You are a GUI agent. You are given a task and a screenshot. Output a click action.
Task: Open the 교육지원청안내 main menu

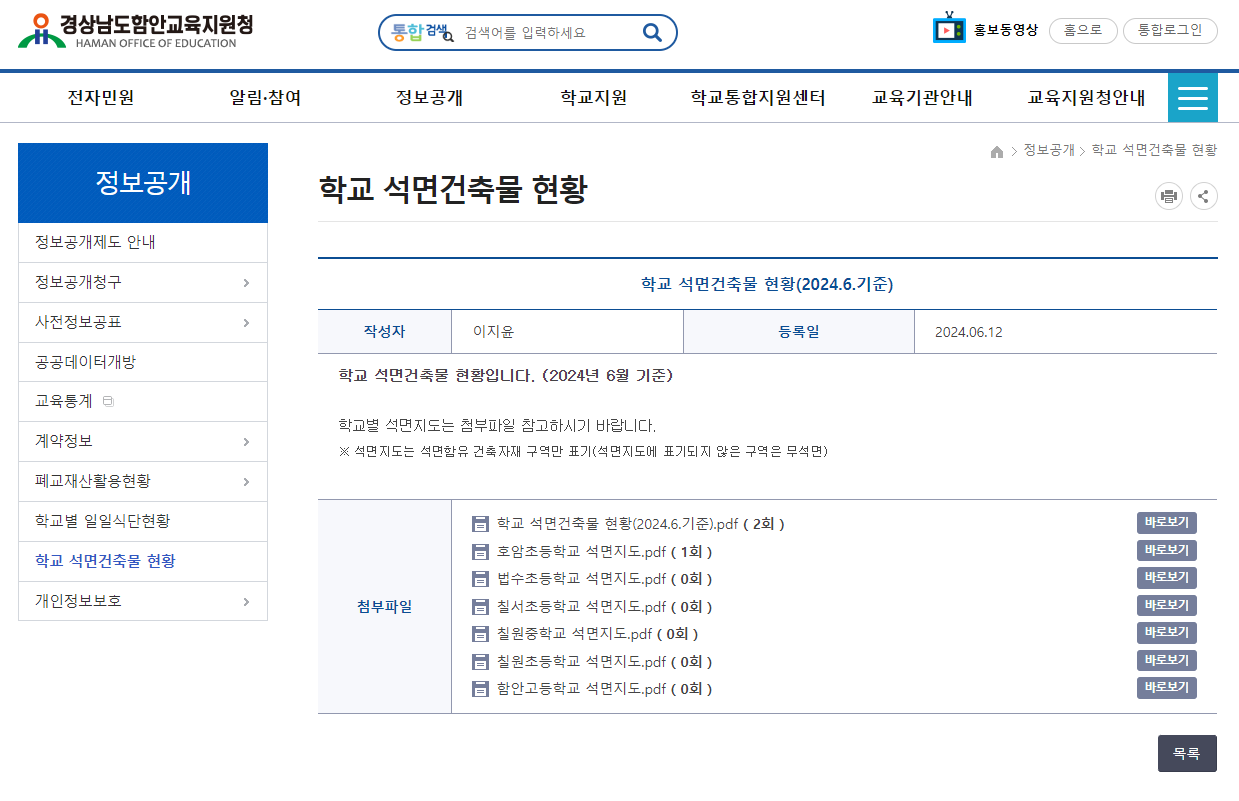click(1087, 98)
